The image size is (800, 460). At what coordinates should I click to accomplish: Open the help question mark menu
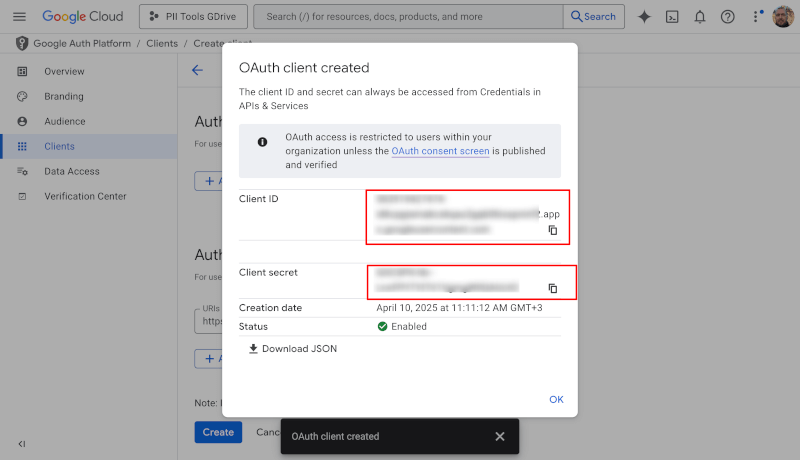tap(728, 17)
